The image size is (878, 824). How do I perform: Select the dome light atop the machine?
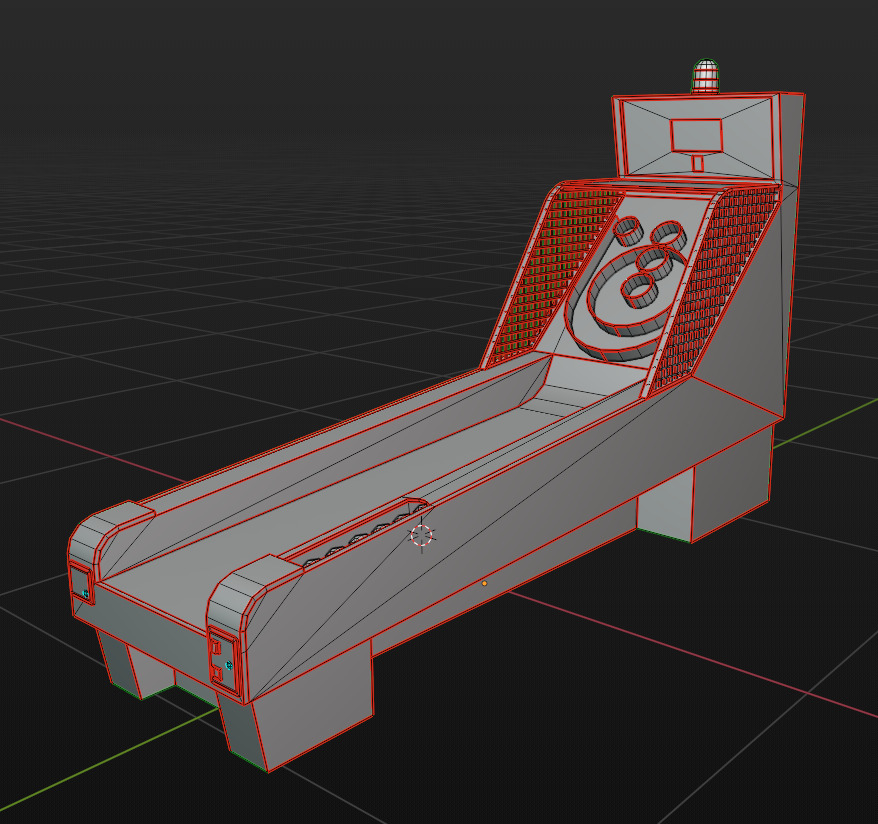tap(706, 76)
